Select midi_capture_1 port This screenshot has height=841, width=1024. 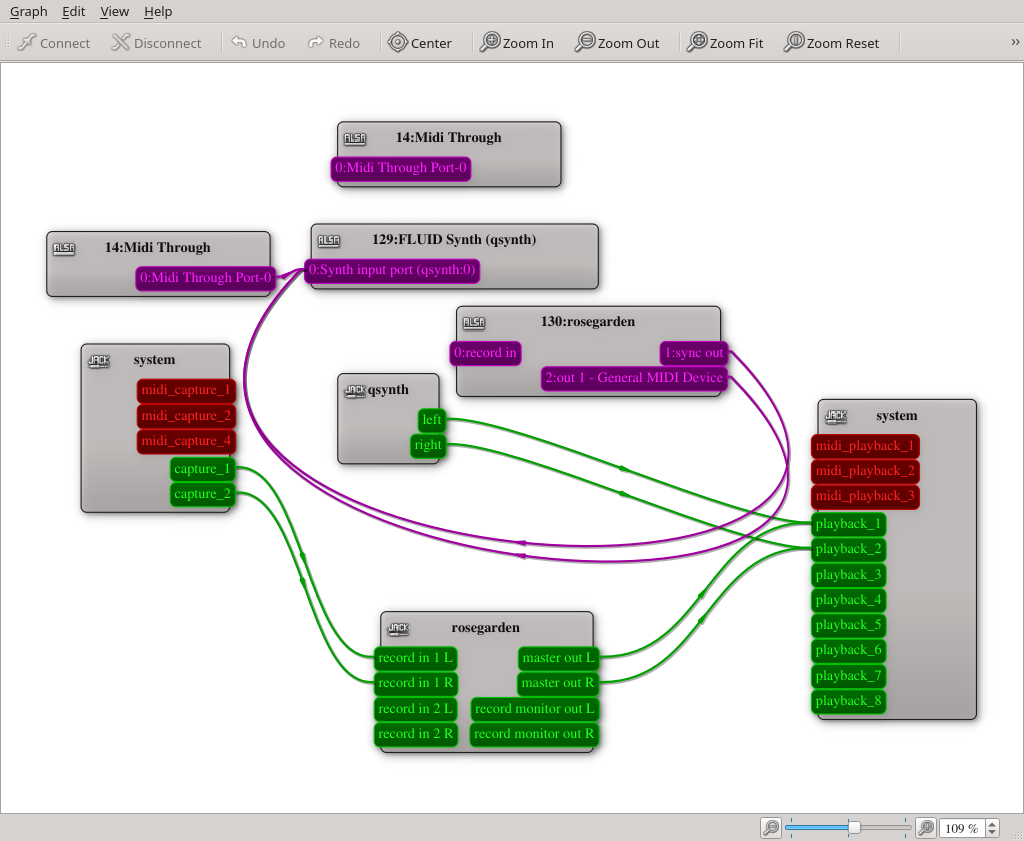[x=186, y=390]
